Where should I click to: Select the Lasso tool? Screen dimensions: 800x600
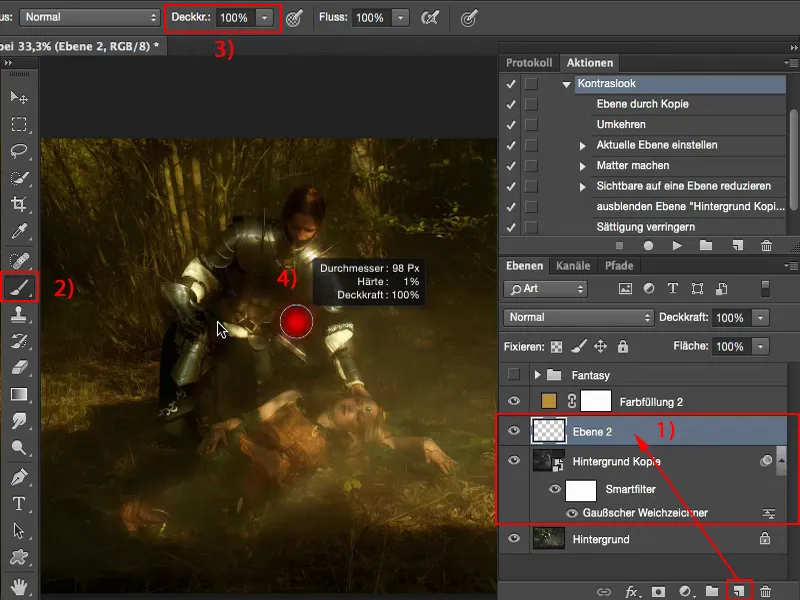coord(19,151)
